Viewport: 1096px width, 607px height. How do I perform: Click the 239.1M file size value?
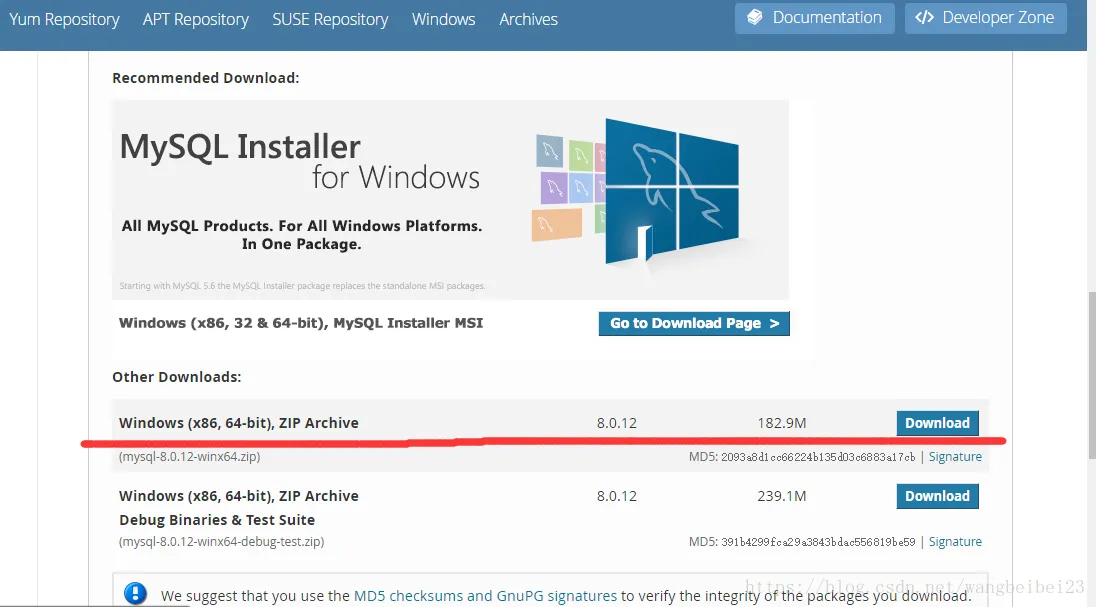(x=781, y=496)
